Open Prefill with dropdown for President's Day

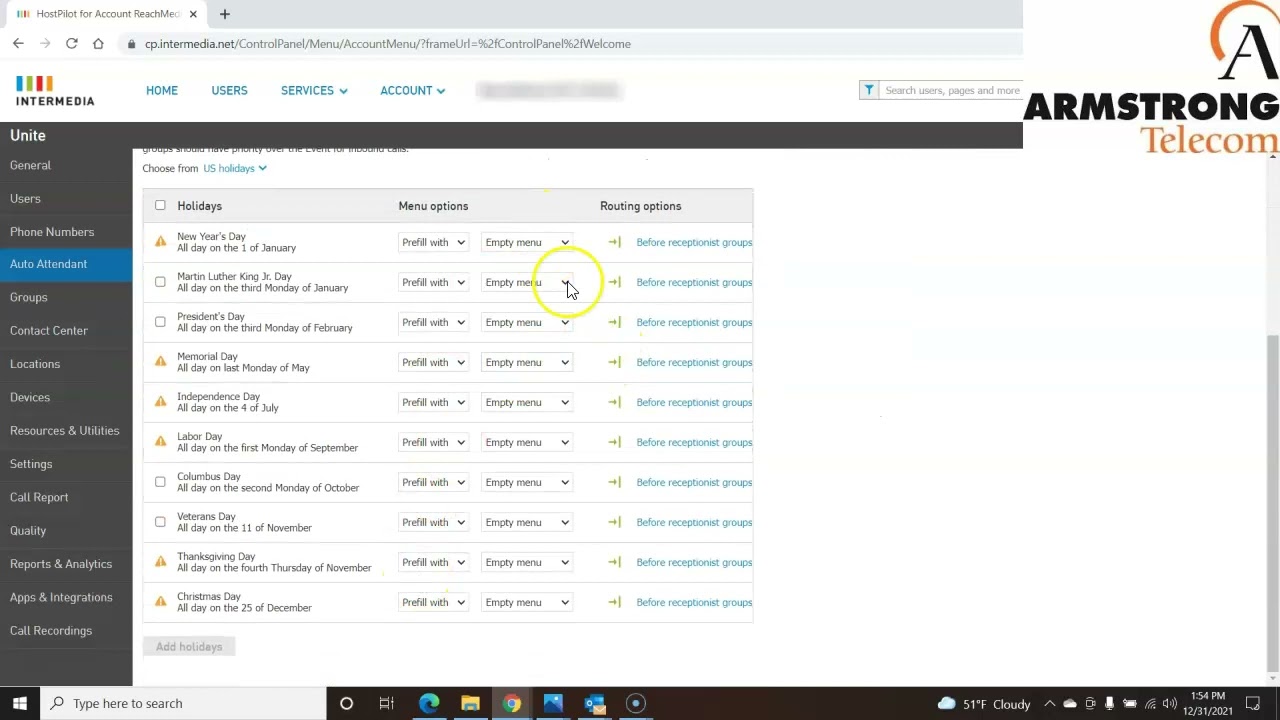(x=433, y=322)
